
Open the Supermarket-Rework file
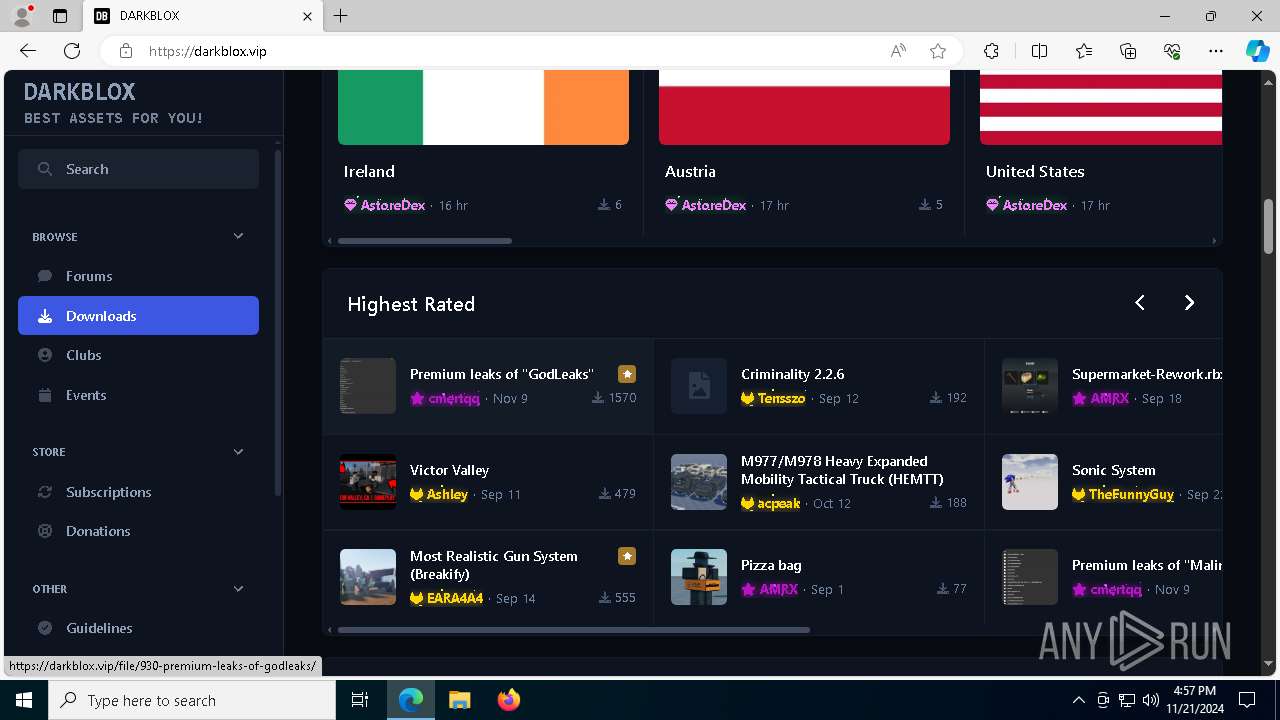point(1147,374)
